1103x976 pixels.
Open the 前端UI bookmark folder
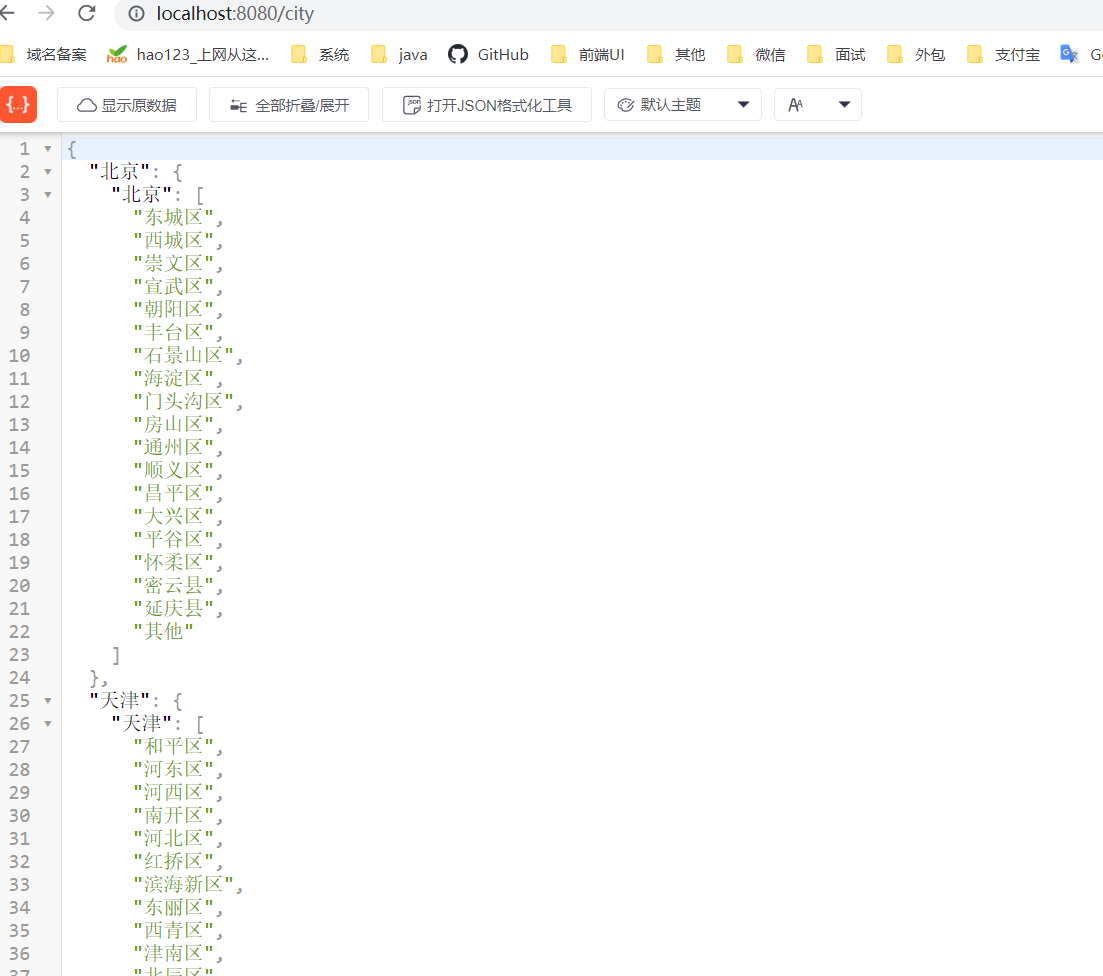588,54
